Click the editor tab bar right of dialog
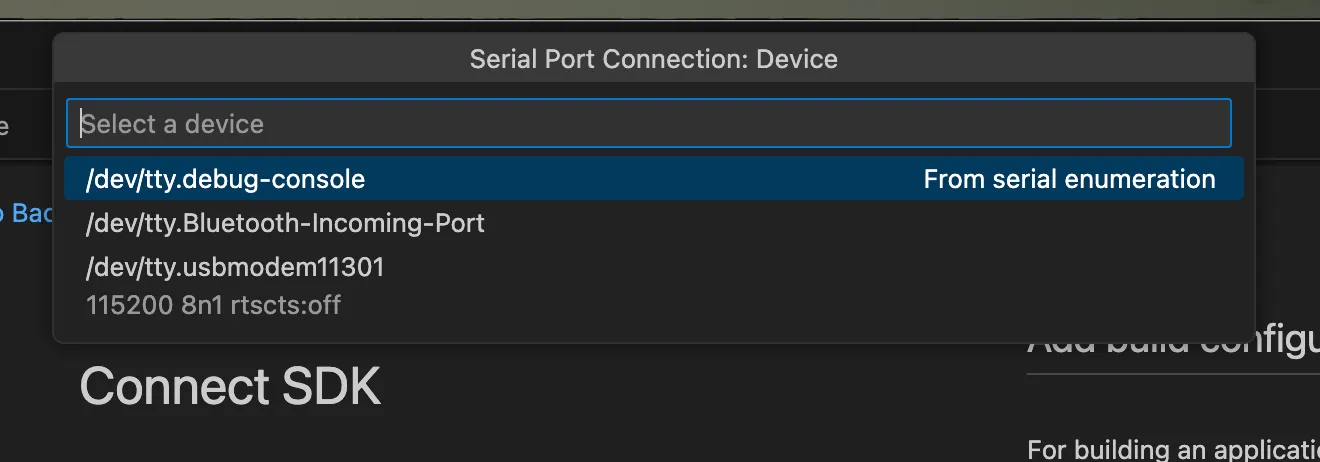 coord(1288,126)
